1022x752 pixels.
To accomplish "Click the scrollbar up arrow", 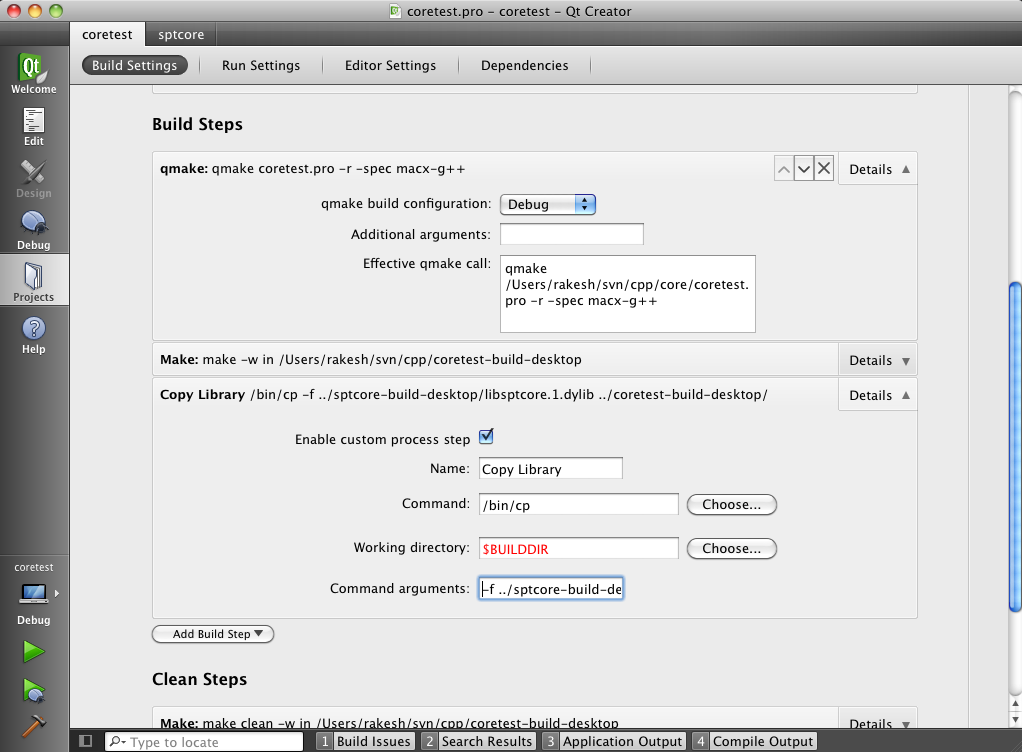I will (1015, 704).
